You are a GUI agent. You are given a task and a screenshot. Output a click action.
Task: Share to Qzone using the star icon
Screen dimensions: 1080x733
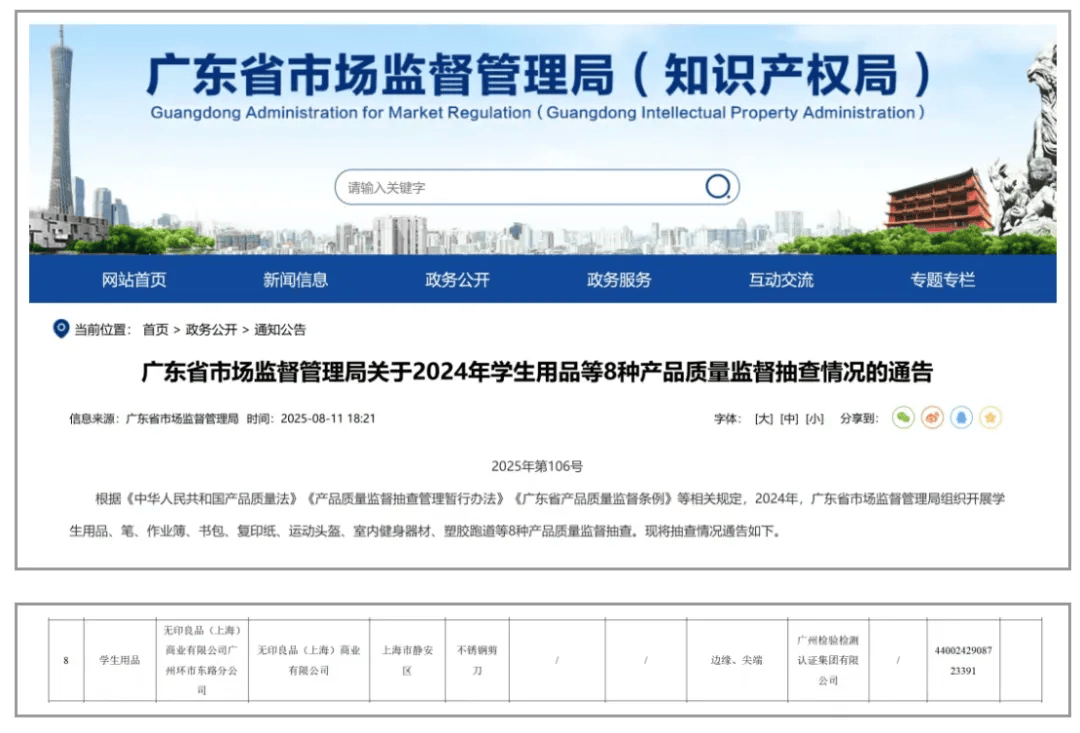coord(991,418)
